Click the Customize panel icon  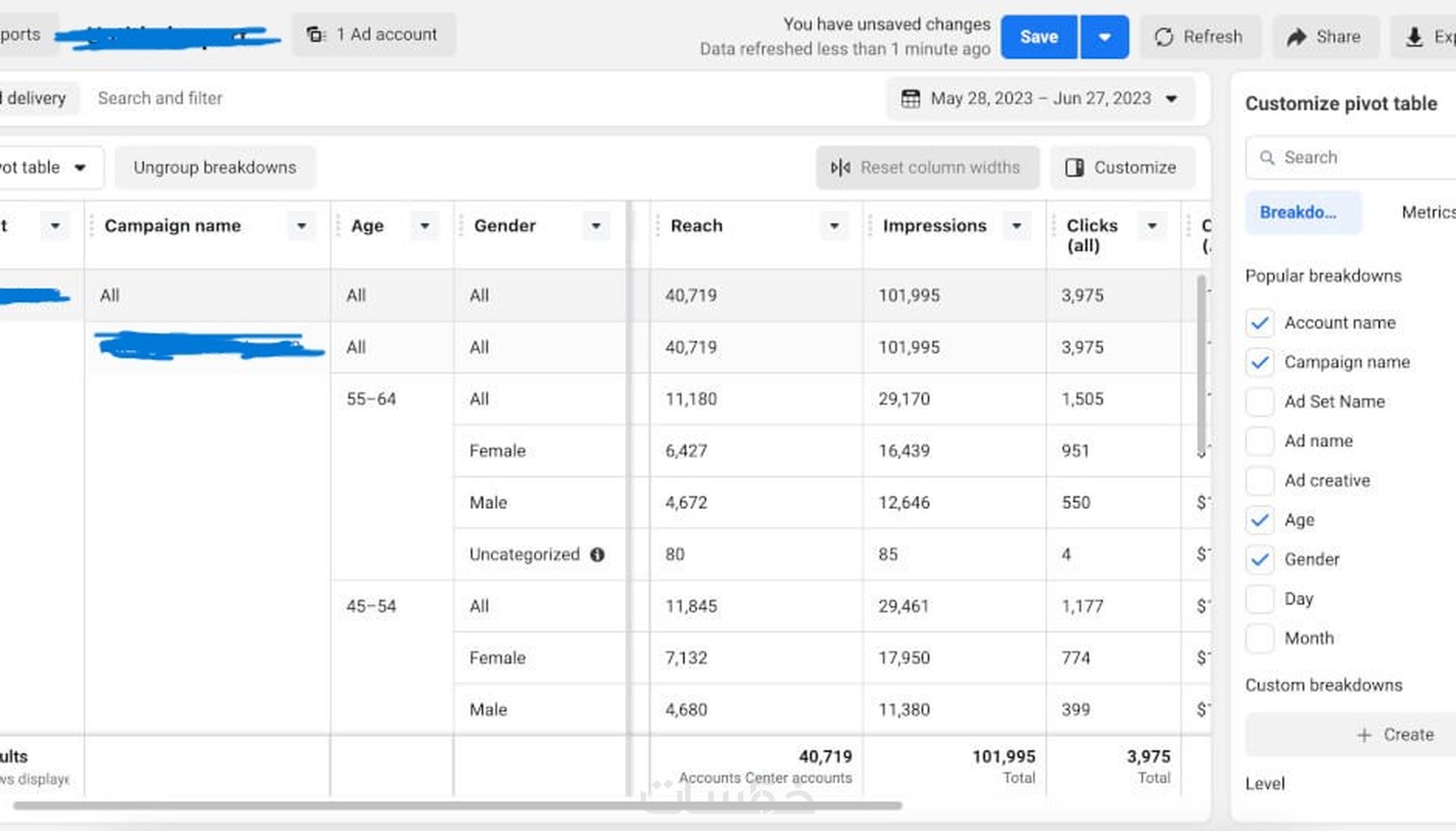tap(1074, 167)
